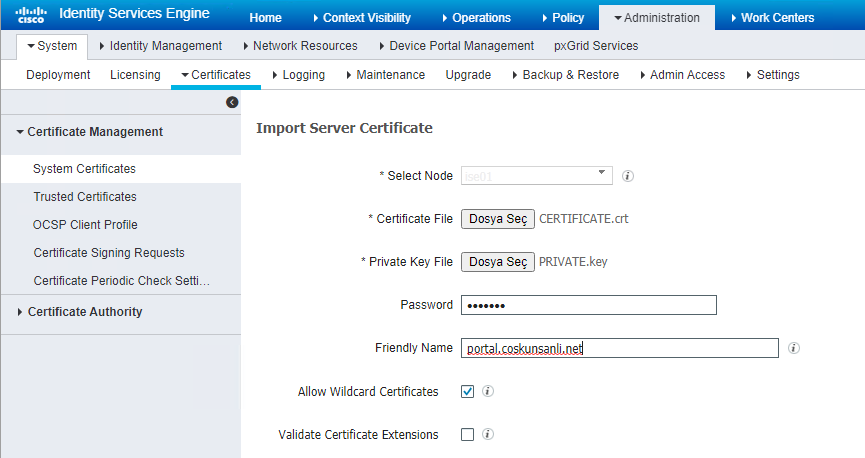Expand Identity Management submenu
Image resolution: width=865 pixels, height=458 pixels.
(161, 46)
